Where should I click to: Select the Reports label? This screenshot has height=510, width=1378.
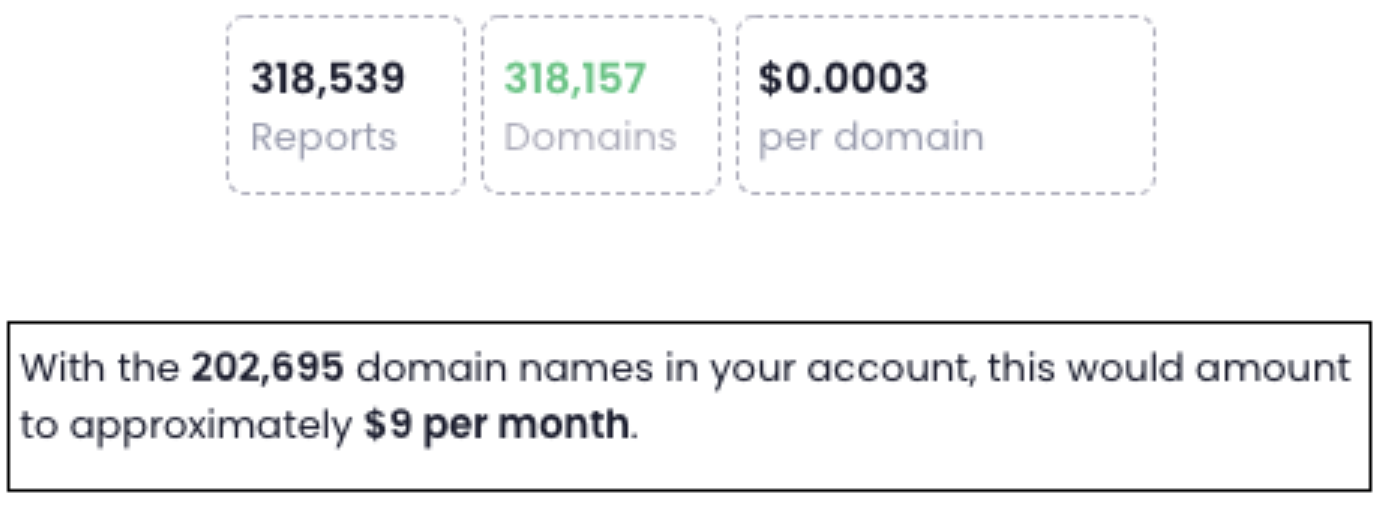point(323,136)
